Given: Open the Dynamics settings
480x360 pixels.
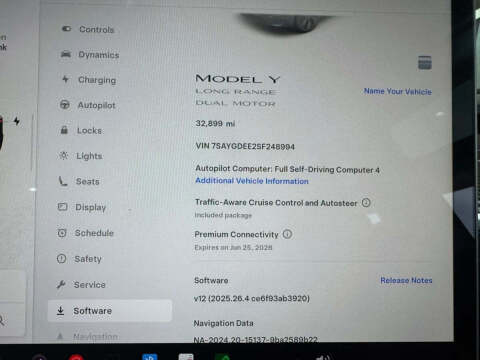Looking at the screenshot, I should coord(90,55).
